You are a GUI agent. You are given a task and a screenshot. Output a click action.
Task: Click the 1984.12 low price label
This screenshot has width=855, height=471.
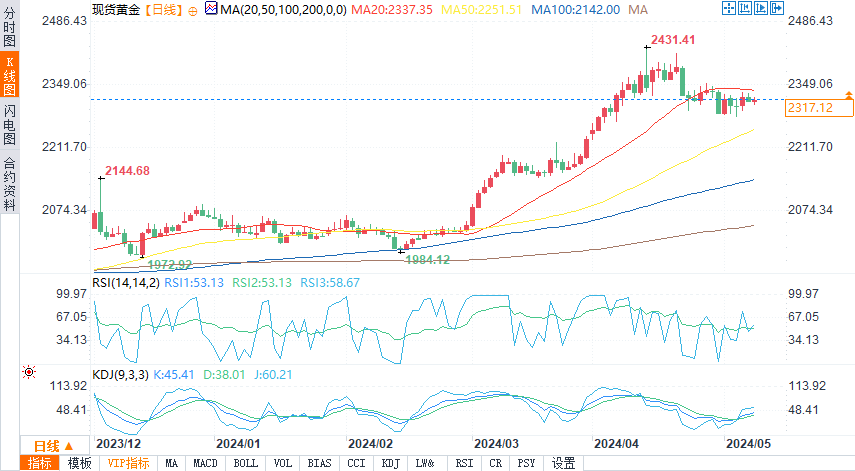pos(428,259)
